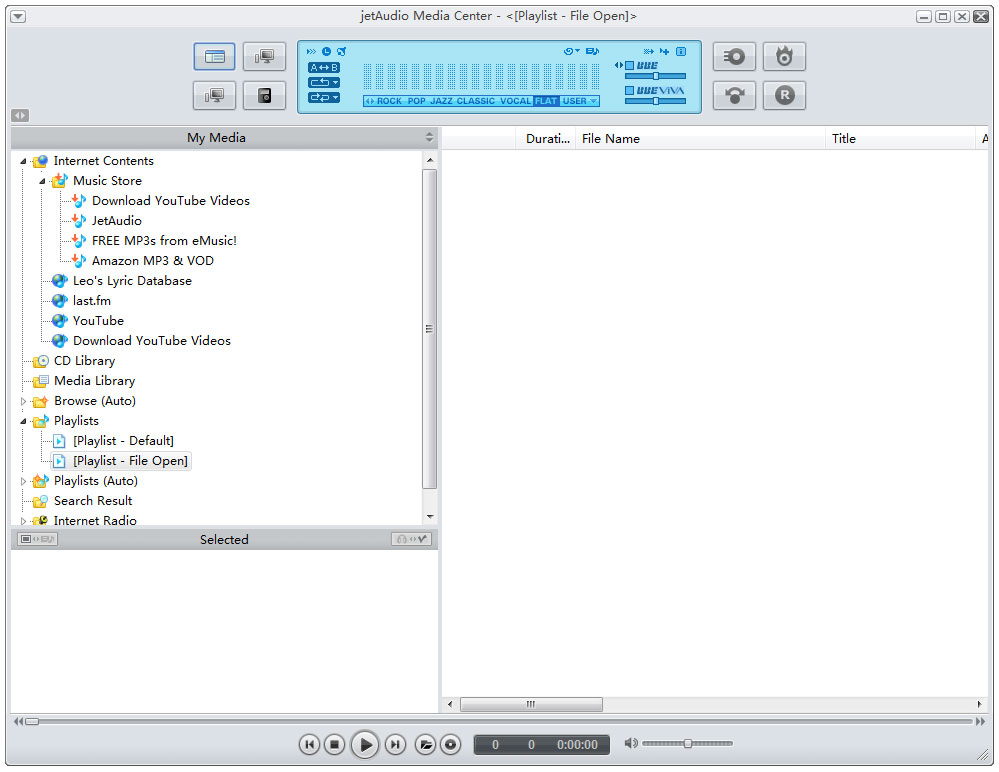Click the Classic equalizer preset
This screenshot has width=999, height=772.
pos(475,102)
